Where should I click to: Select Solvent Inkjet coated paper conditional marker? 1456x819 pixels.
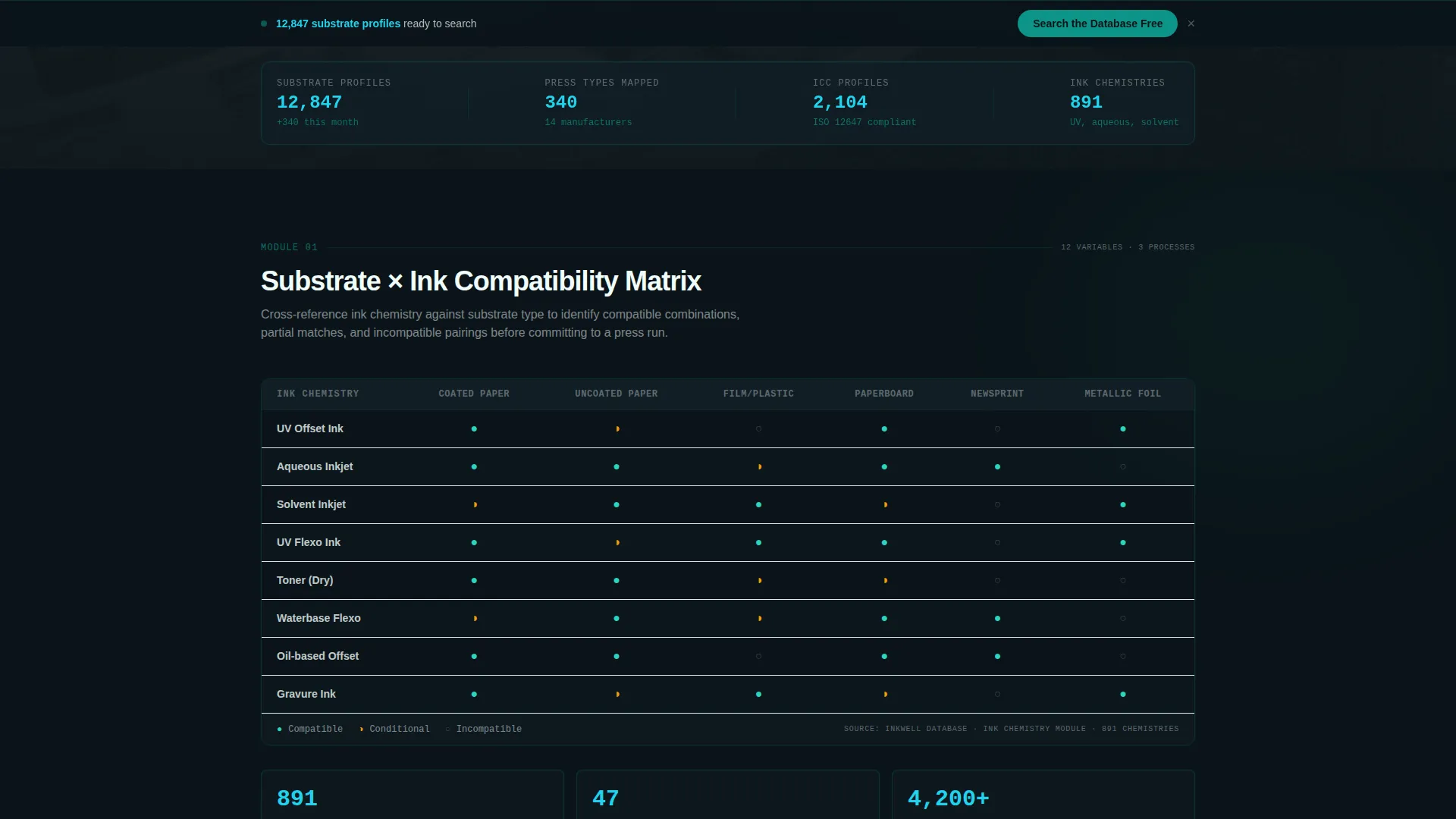pos(475,505)
